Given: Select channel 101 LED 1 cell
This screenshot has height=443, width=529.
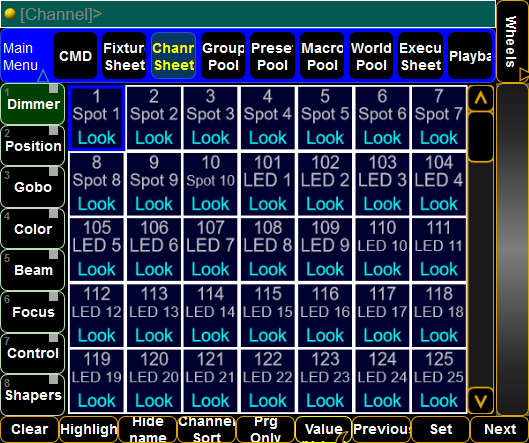Looking at the screenshot, I should pos(268,184).
